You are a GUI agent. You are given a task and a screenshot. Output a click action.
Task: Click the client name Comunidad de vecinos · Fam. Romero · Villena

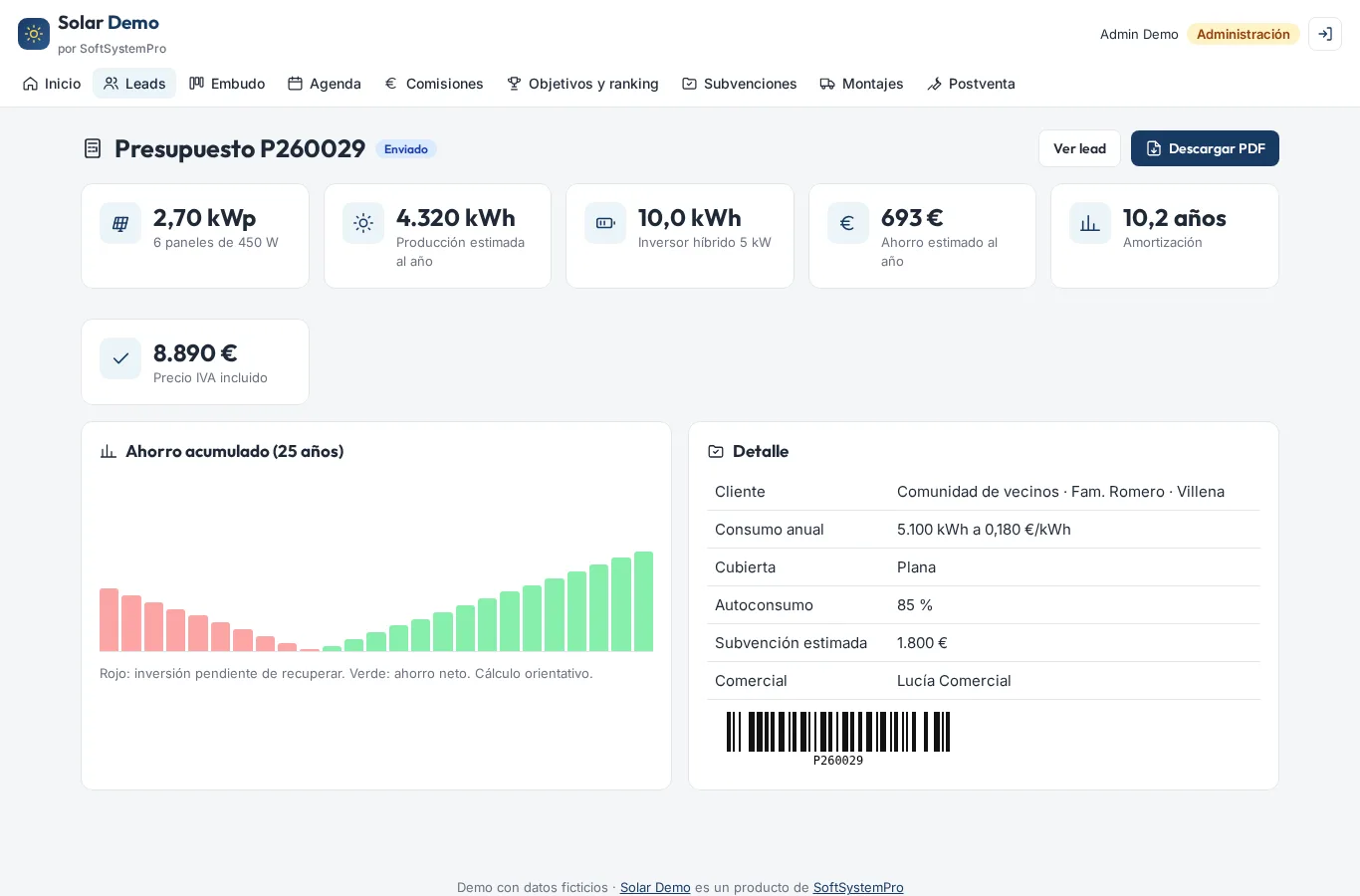pyautogui.click(x=1060, y=492)
